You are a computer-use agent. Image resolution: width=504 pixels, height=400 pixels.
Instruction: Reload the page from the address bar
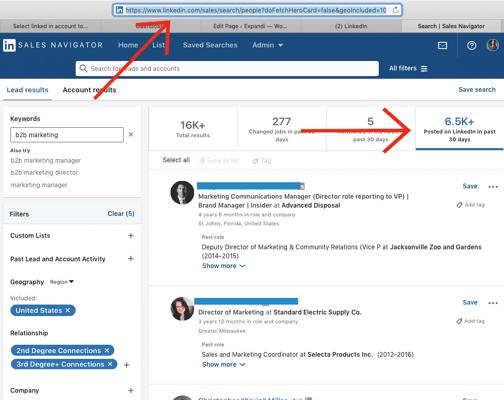click(x=395, y=10)
